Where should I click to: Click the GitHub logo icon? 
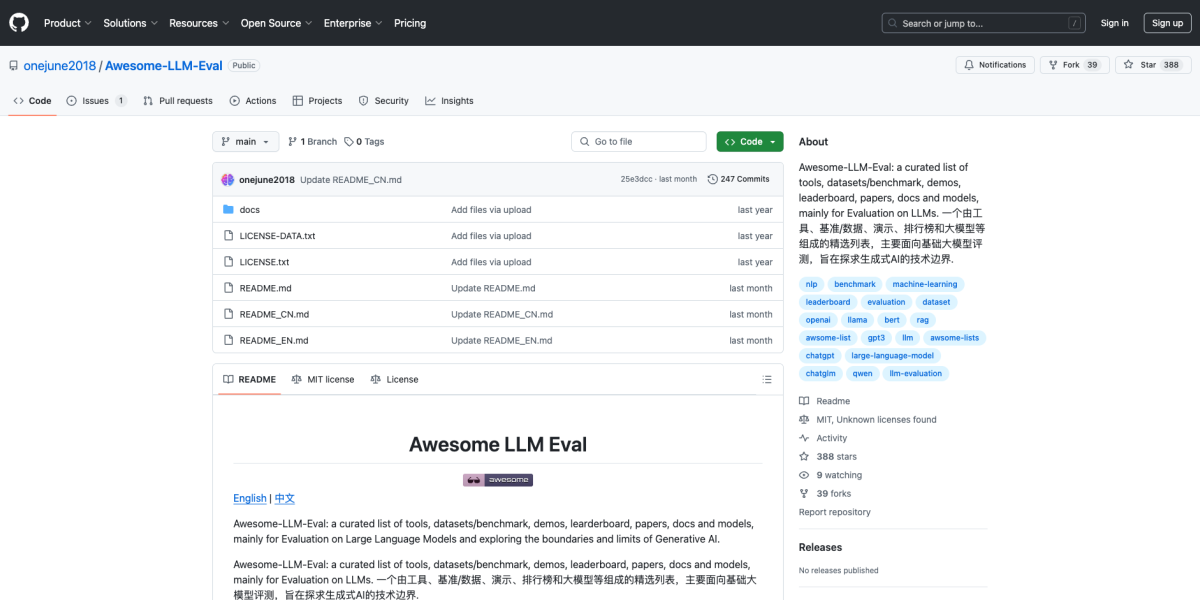[x=20, y=23]
